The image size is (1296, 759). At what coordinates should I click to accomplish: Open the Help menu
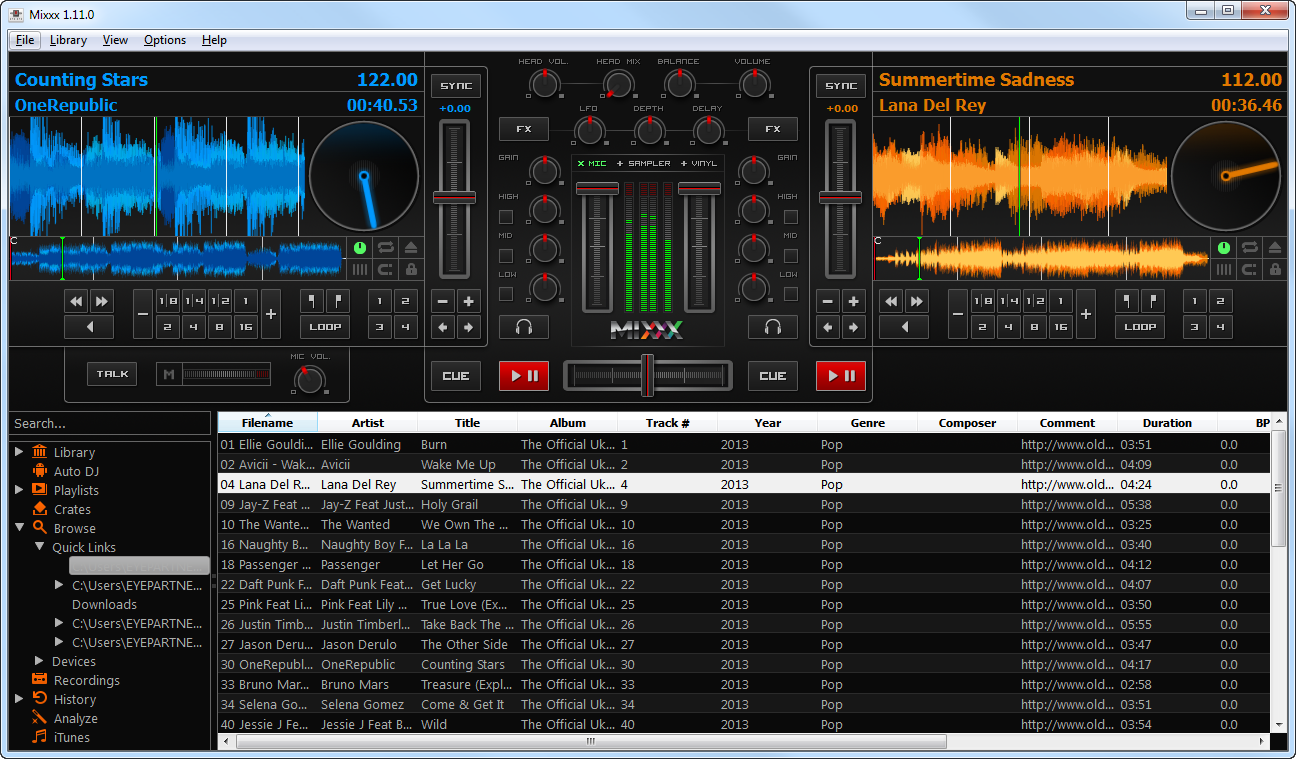coord(214,40)
